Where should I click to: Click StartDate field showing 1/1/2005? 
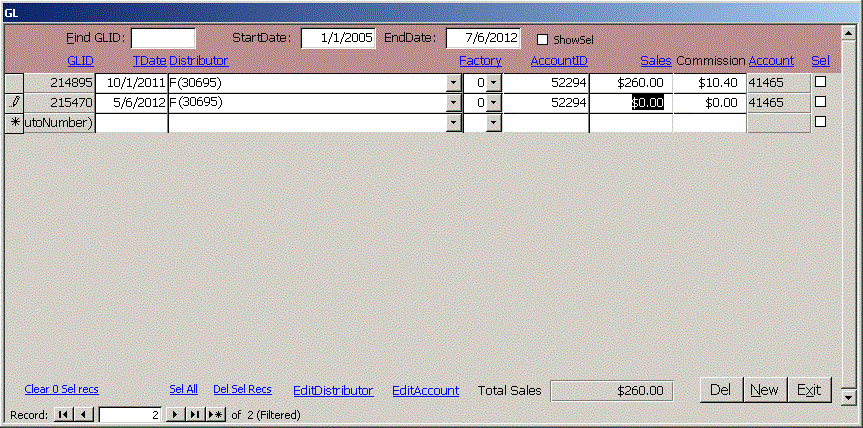pos(338,39)
